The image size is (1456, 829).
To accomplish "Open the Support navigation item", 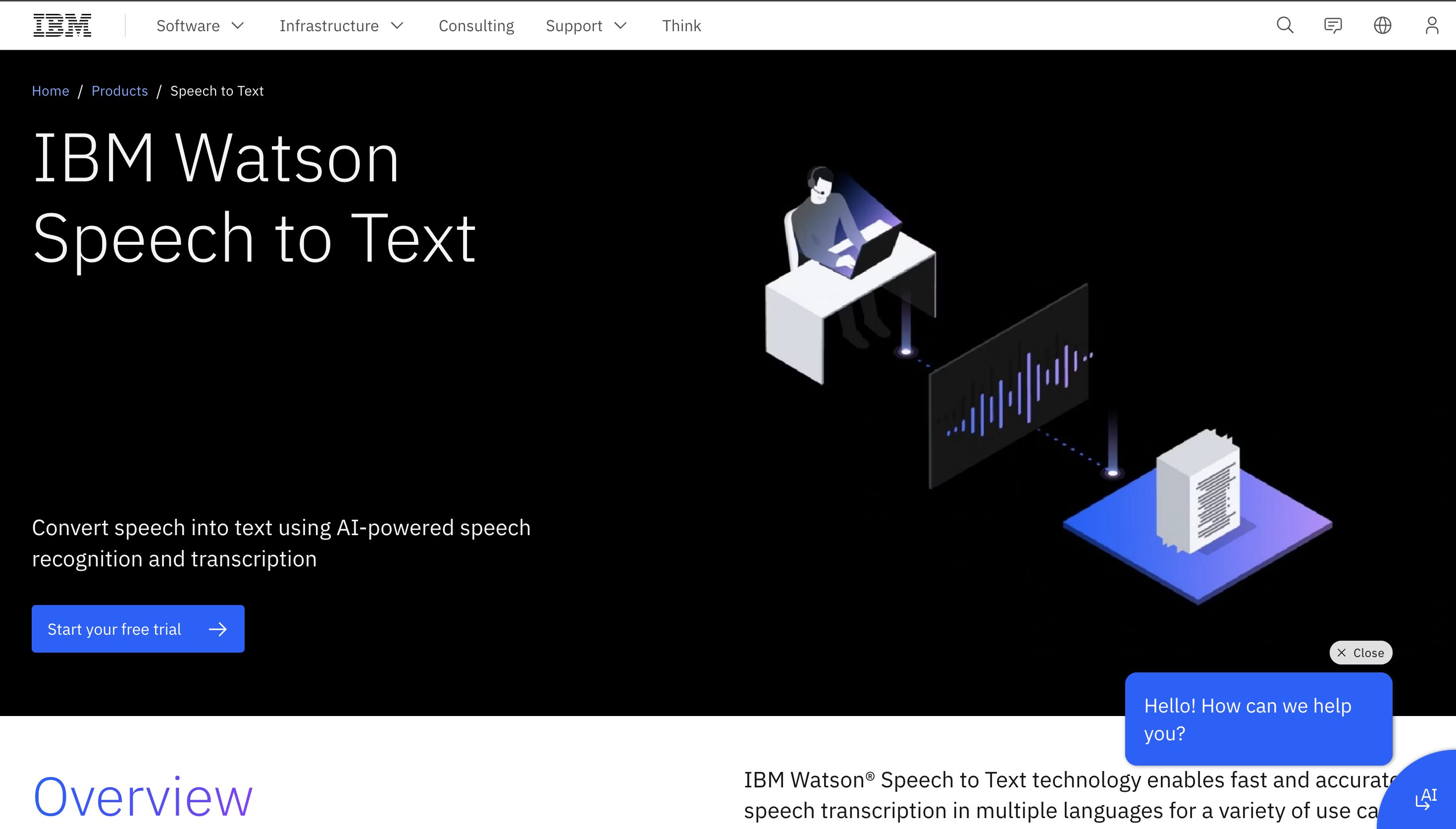I will coord(574,26).
